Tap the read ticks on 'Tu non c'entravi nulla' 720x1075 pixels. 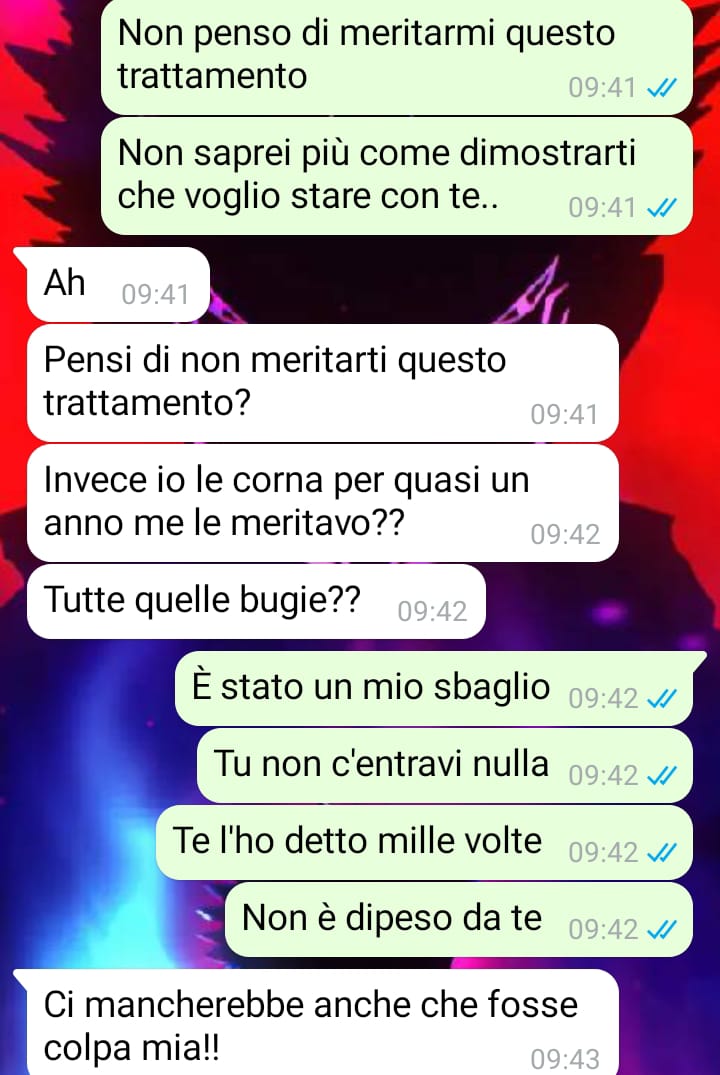point(662,775)
